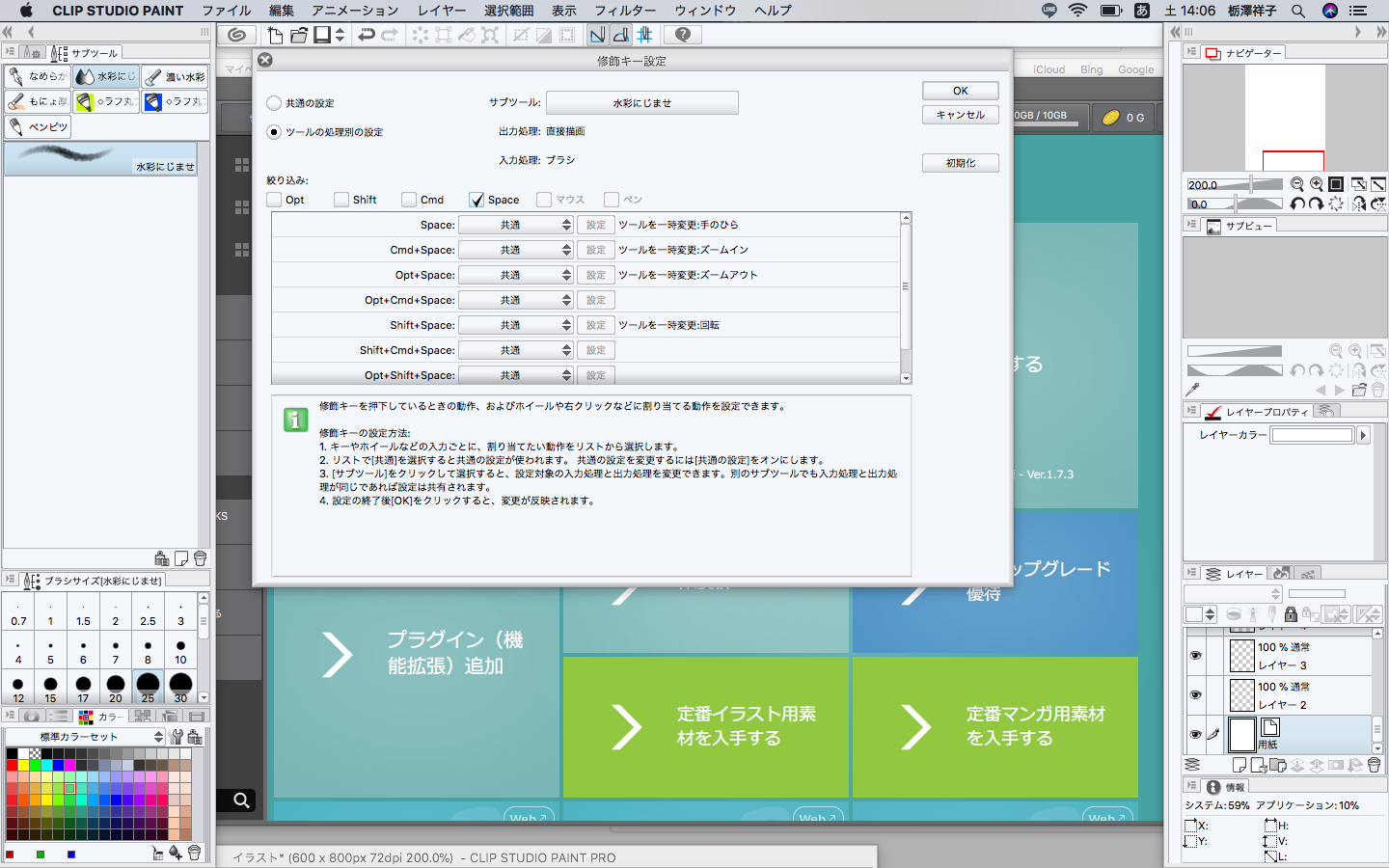Screen dimensions: 1389x868
Task: Click the キャンセル button
Action: pyautogui.click(x=960, y=115)
